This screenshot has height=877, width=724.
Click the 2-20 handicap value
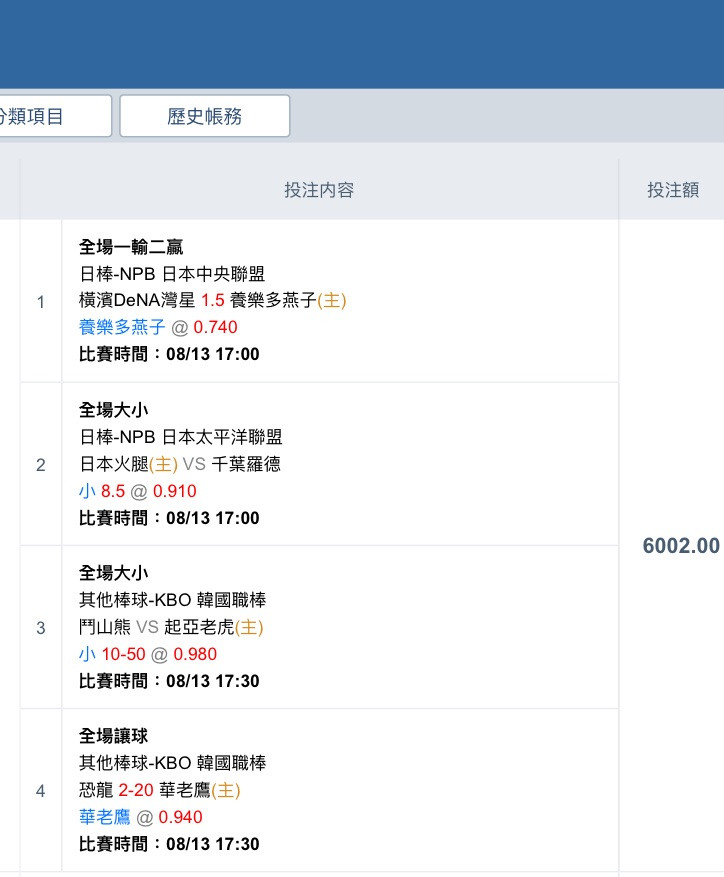[x=136, y=790]
